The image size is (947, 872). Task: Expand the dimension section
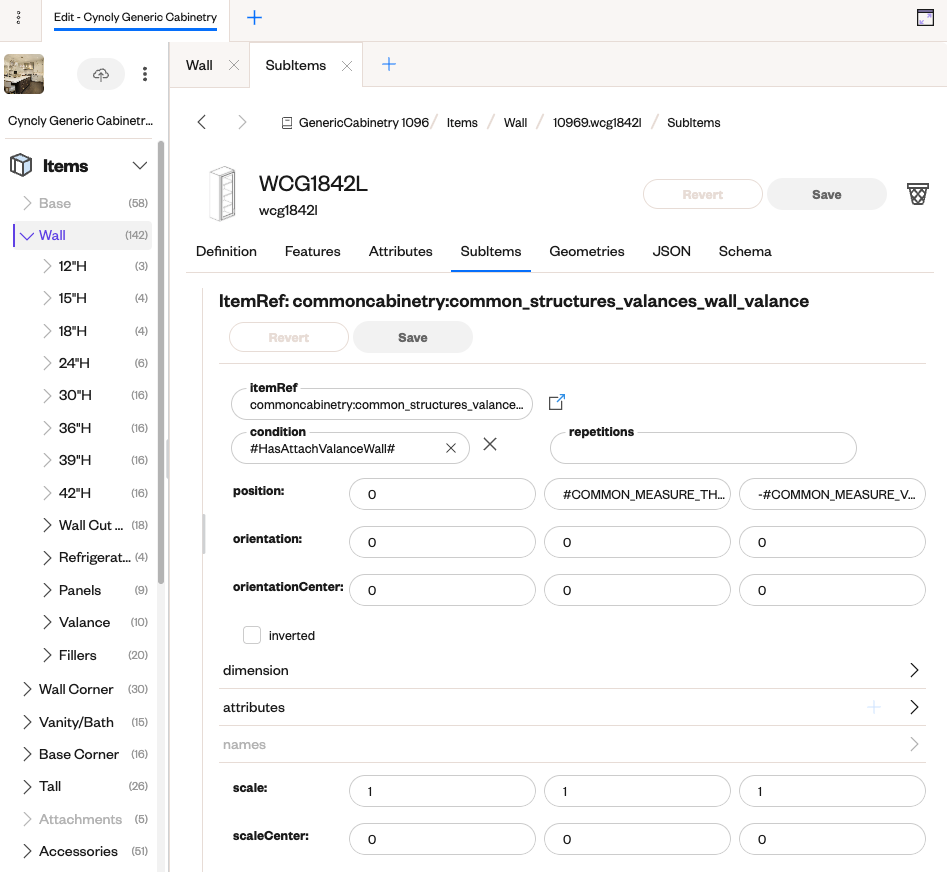(x=914, y=670)
